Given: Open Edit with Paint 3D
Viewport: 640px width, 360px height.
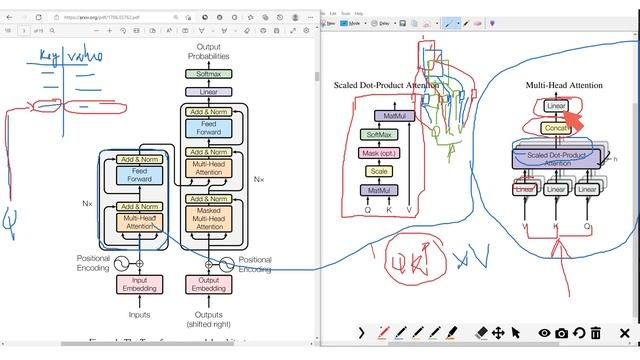Looking at the screenshot, I should [492, 23].
